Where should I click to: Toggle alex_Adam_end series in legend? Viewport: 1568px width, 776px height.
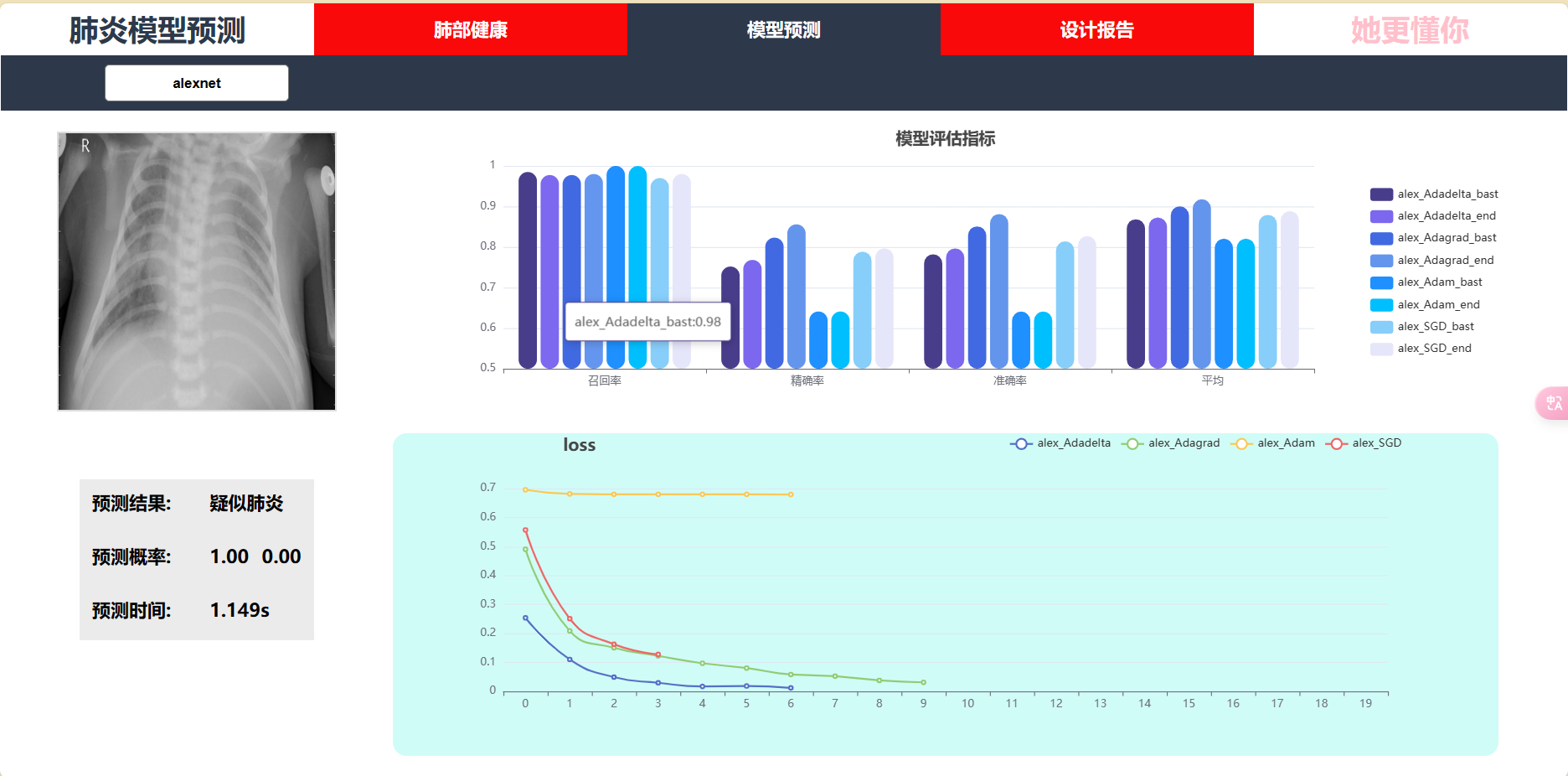point(1425,305)
